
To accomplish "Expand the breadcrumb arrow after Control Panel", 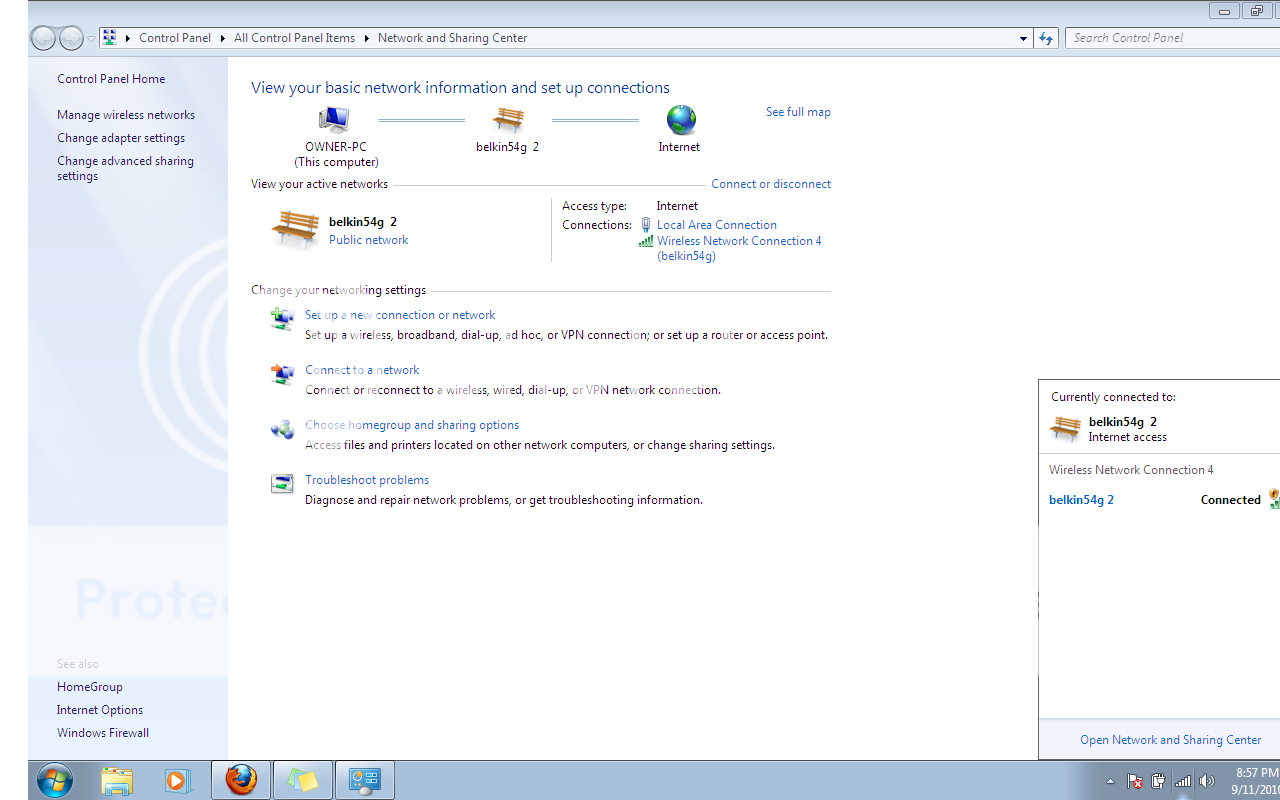I will (223, 38).
